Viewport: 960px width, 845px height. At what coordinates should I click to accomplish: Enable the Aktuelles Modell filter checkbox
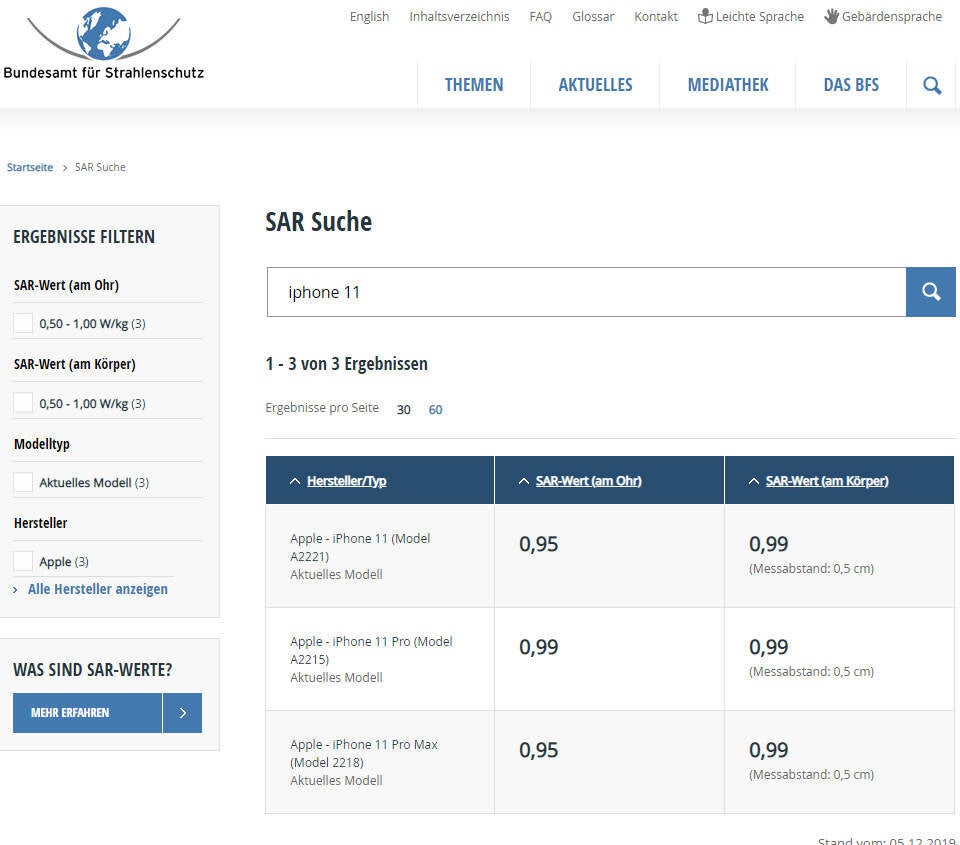point(23,482)
